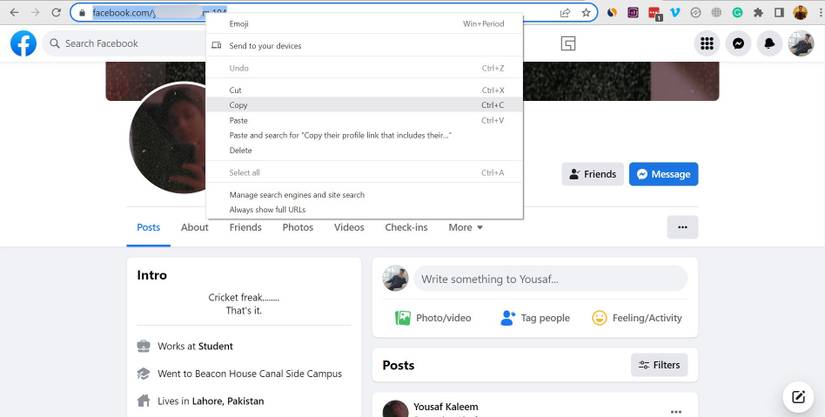Click Paste and search for copied text
The width and height of the screenshot is (825, 417).
365,135
